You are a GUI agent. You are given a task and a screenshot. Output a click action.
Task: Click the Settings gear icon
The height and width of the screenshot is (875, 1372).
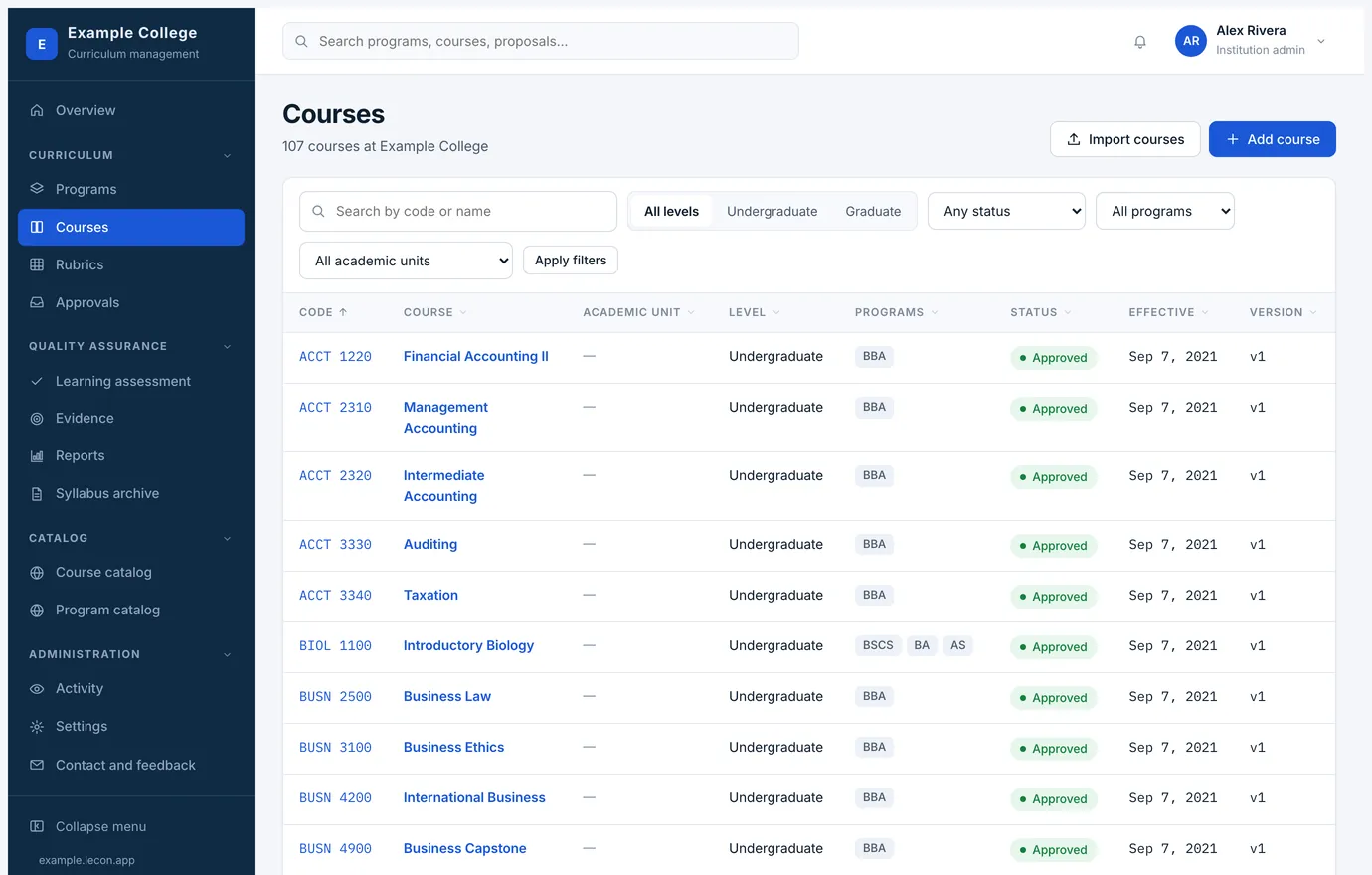click(37, 727)
